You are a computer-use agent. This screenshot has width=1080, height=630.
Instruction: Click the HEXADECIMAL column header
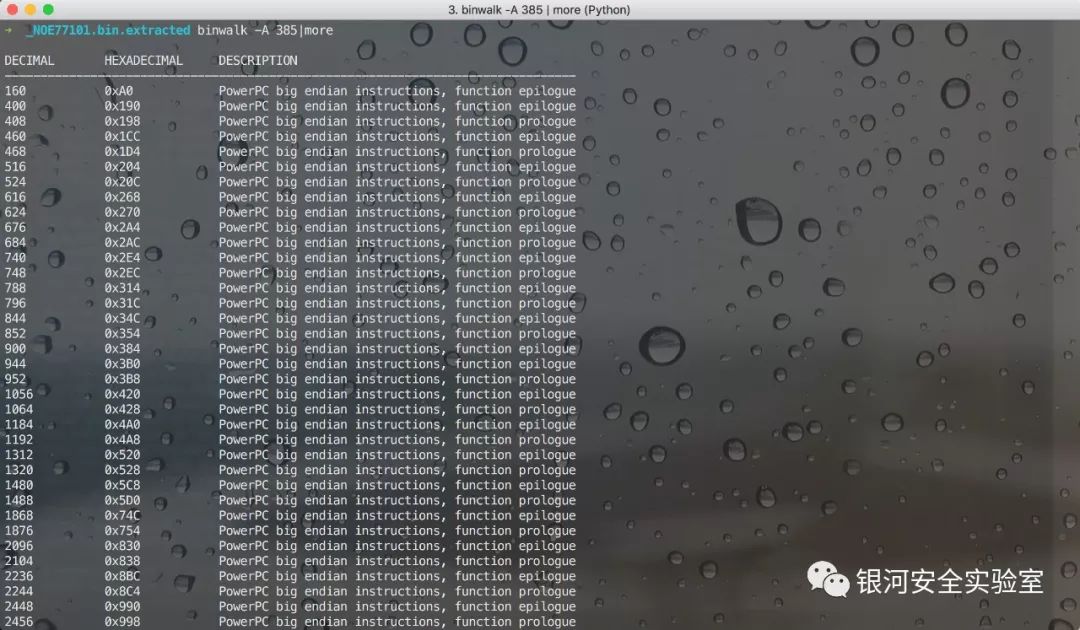[143, 61]
